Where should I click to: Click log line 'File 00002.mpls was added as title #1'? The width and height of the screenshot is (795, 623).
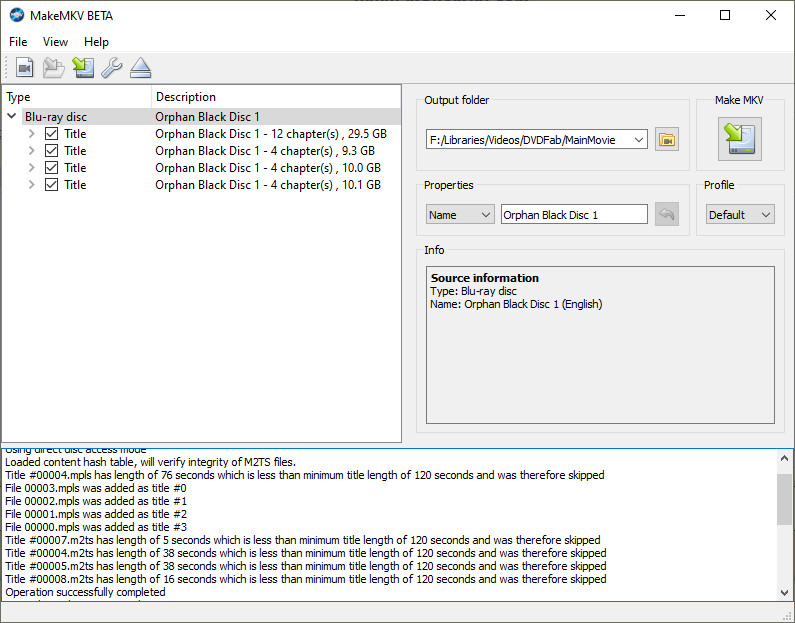(96, 501)
